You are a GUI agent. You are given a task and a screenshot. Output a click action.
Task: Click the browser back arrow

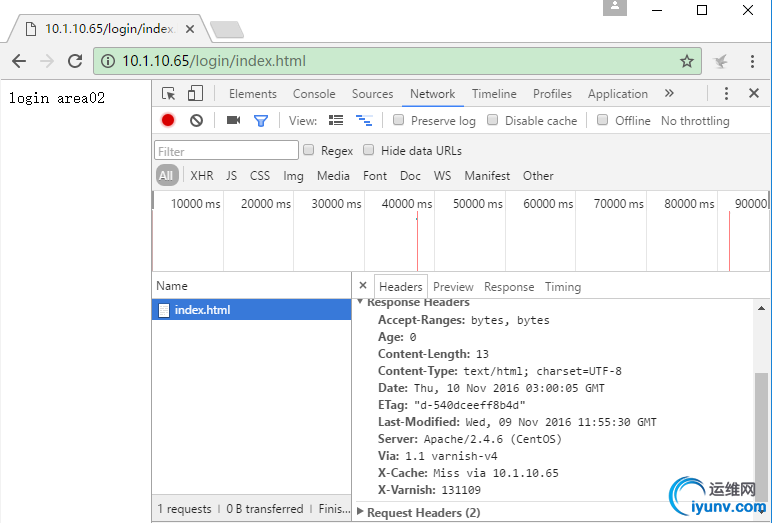click(19, 61)
